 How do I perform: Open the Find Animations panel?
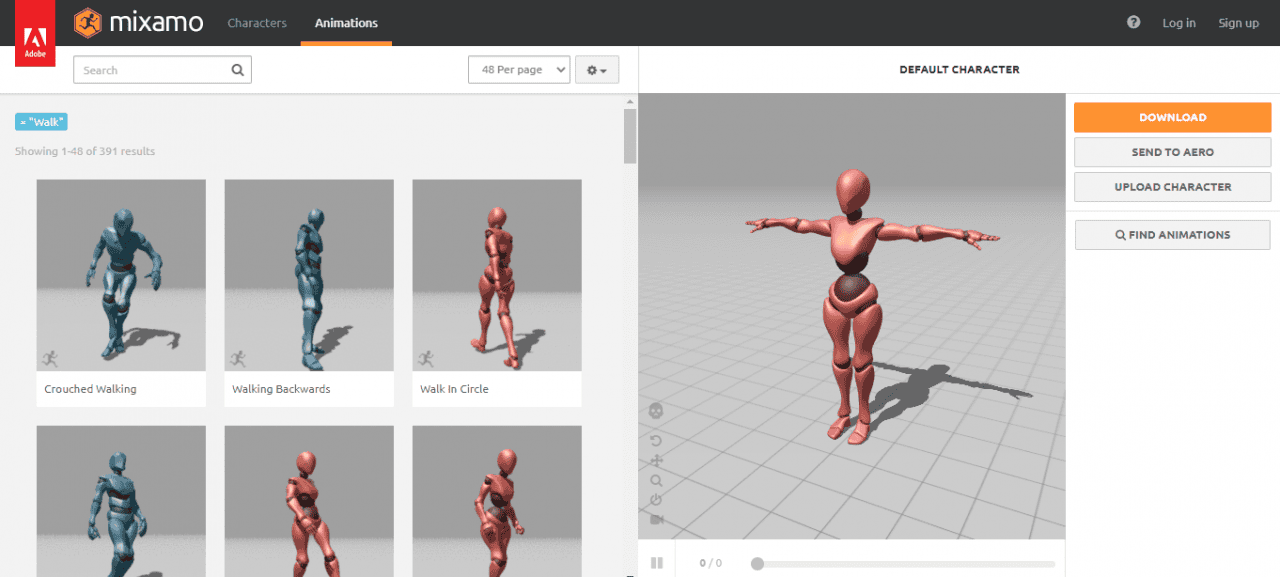[1172, 234]
